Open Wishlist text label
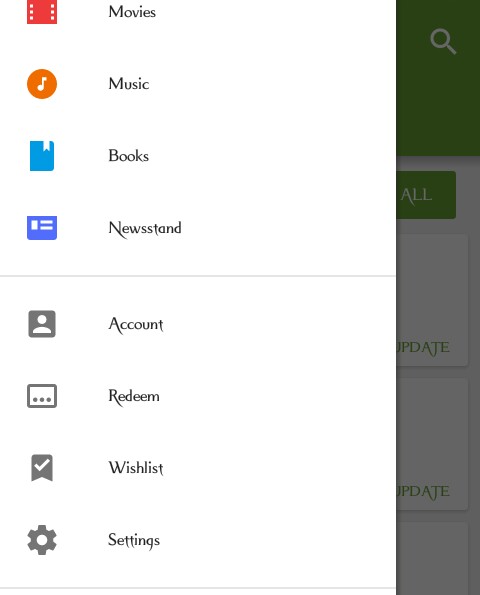This screenshot has height=595, width=480. point(136,468)
